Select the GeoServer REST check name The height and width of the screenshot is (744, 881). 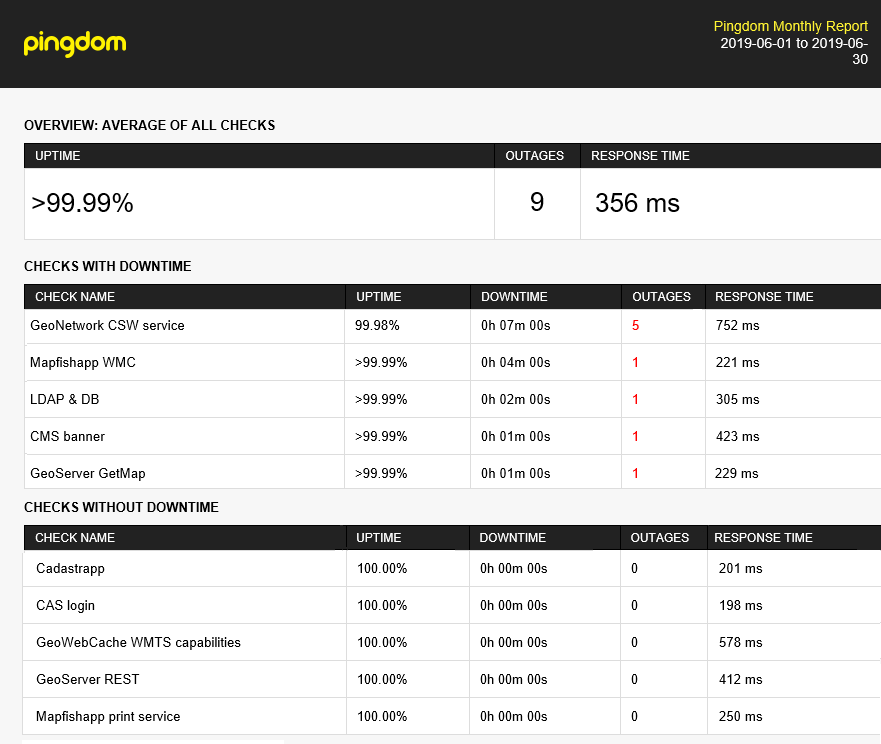pyautogui.click(x=88, y=679)
